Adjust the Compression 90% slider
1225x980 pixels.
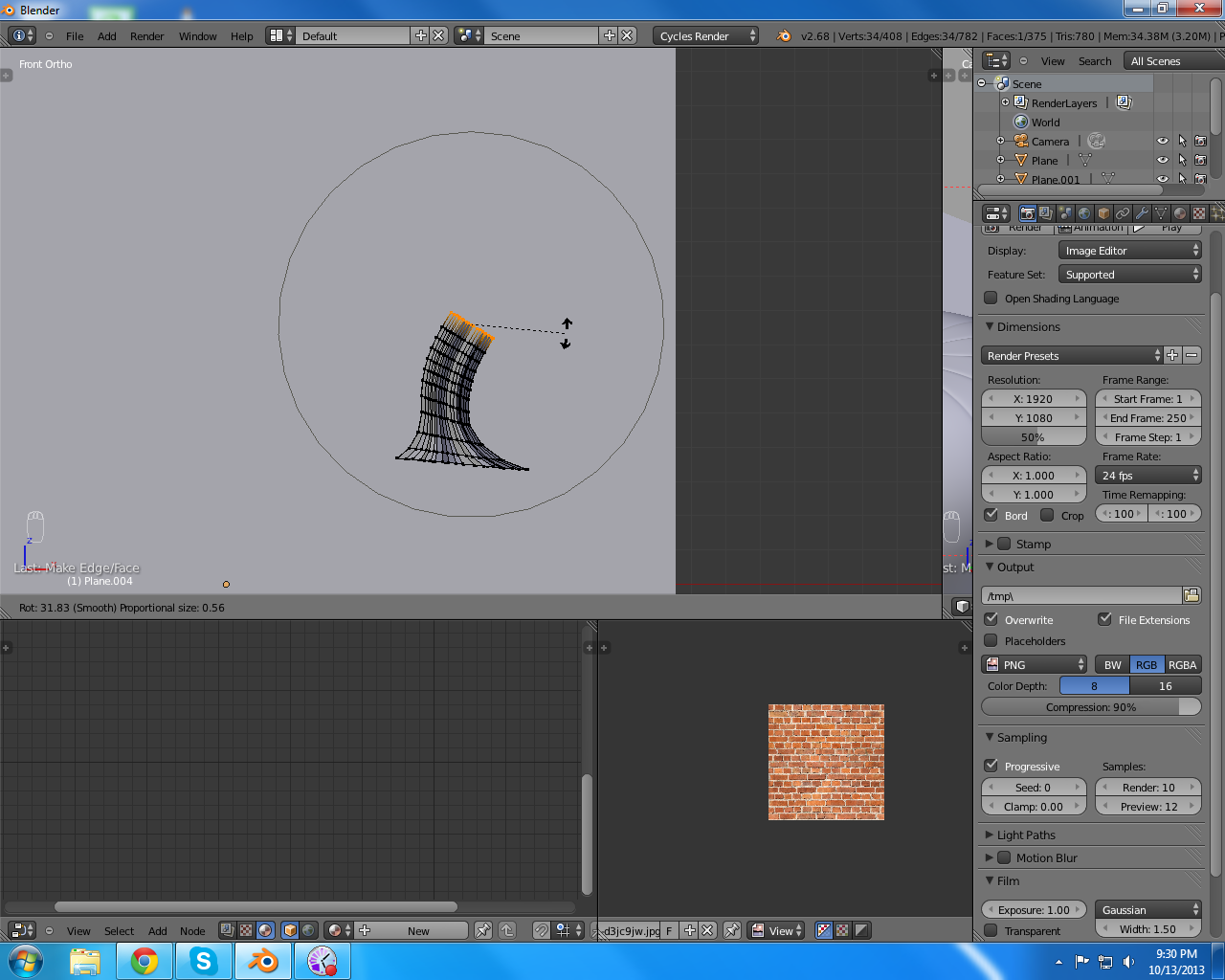[1091, 707]
